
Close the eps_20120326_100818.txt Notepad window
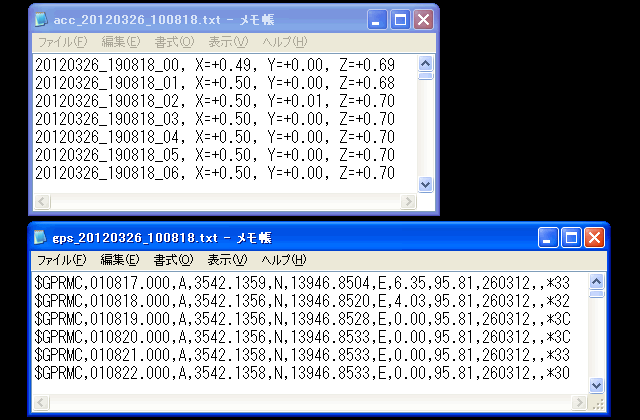click(x=595, y=237)
